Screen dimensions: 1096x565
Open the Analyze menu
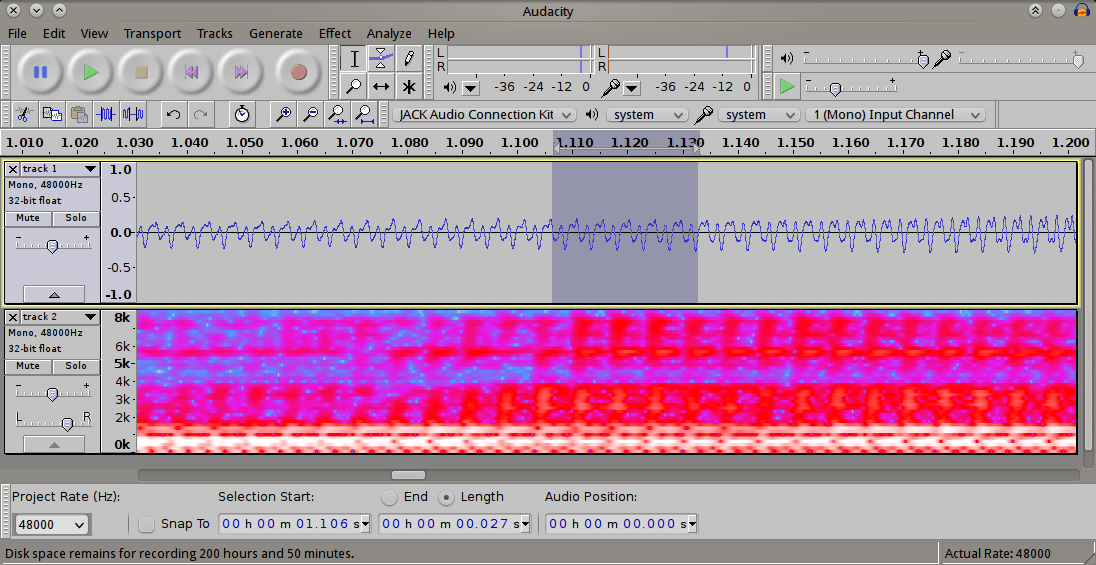pyautogui.click(x=389, y=34)
